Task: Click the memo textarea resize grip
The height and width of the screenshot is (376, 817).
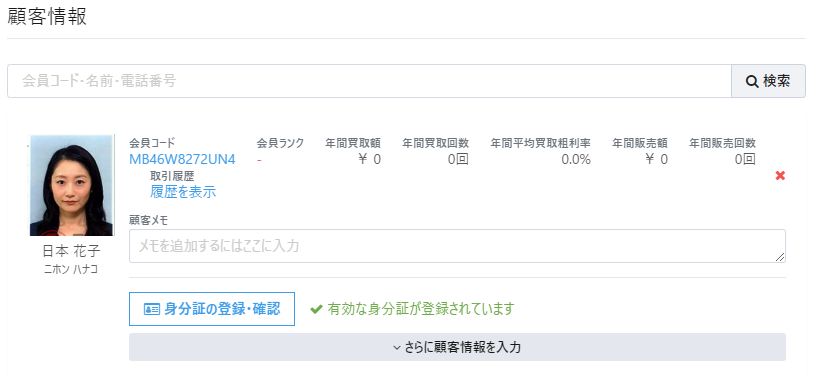Action: pyautogui.click(x=780, y=257)
